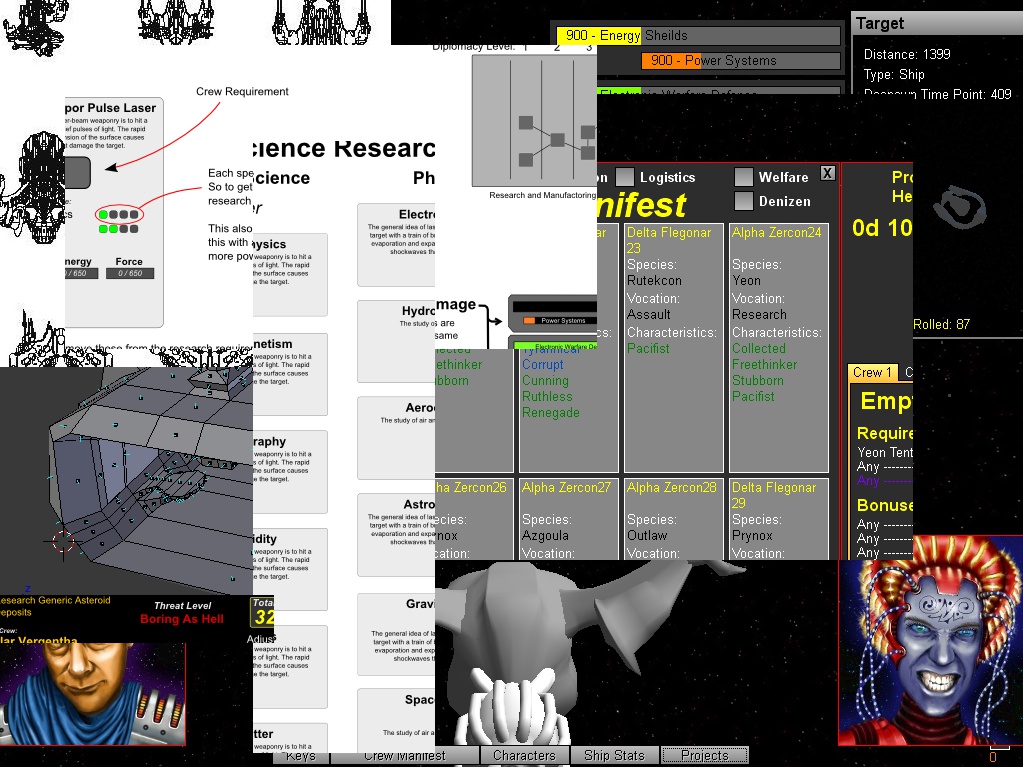
Task: Toggle the Denizen checkbox
Action: click(744, 201)
